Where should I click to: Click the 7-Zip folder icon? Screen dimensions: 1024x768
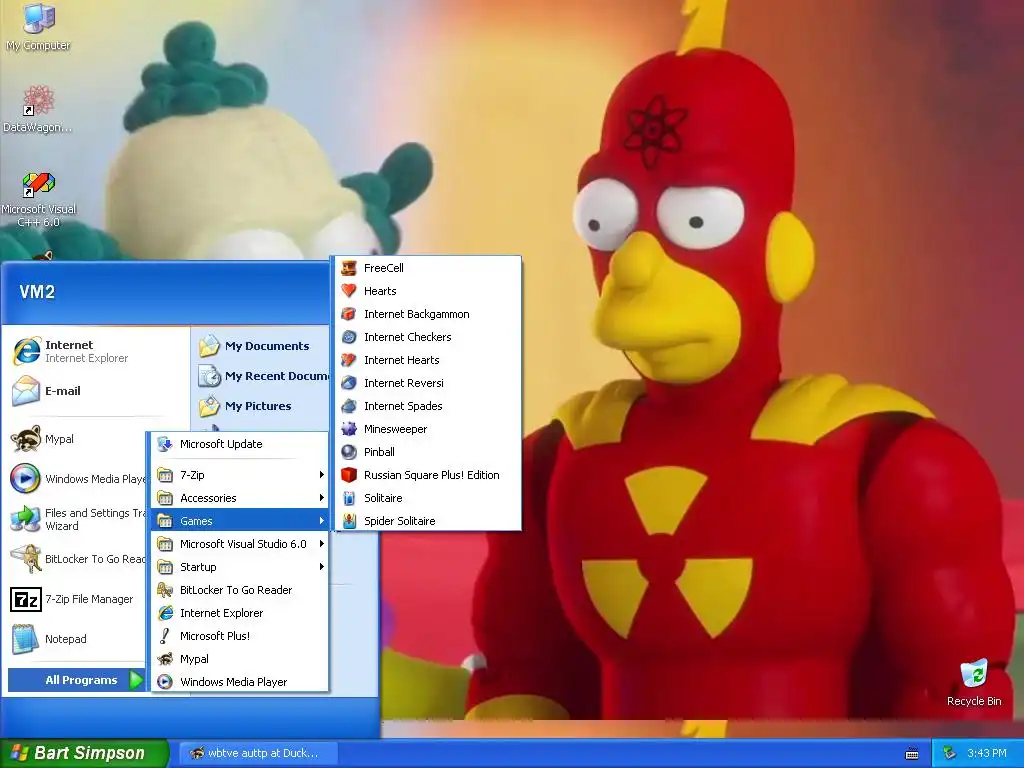point(165,475)
